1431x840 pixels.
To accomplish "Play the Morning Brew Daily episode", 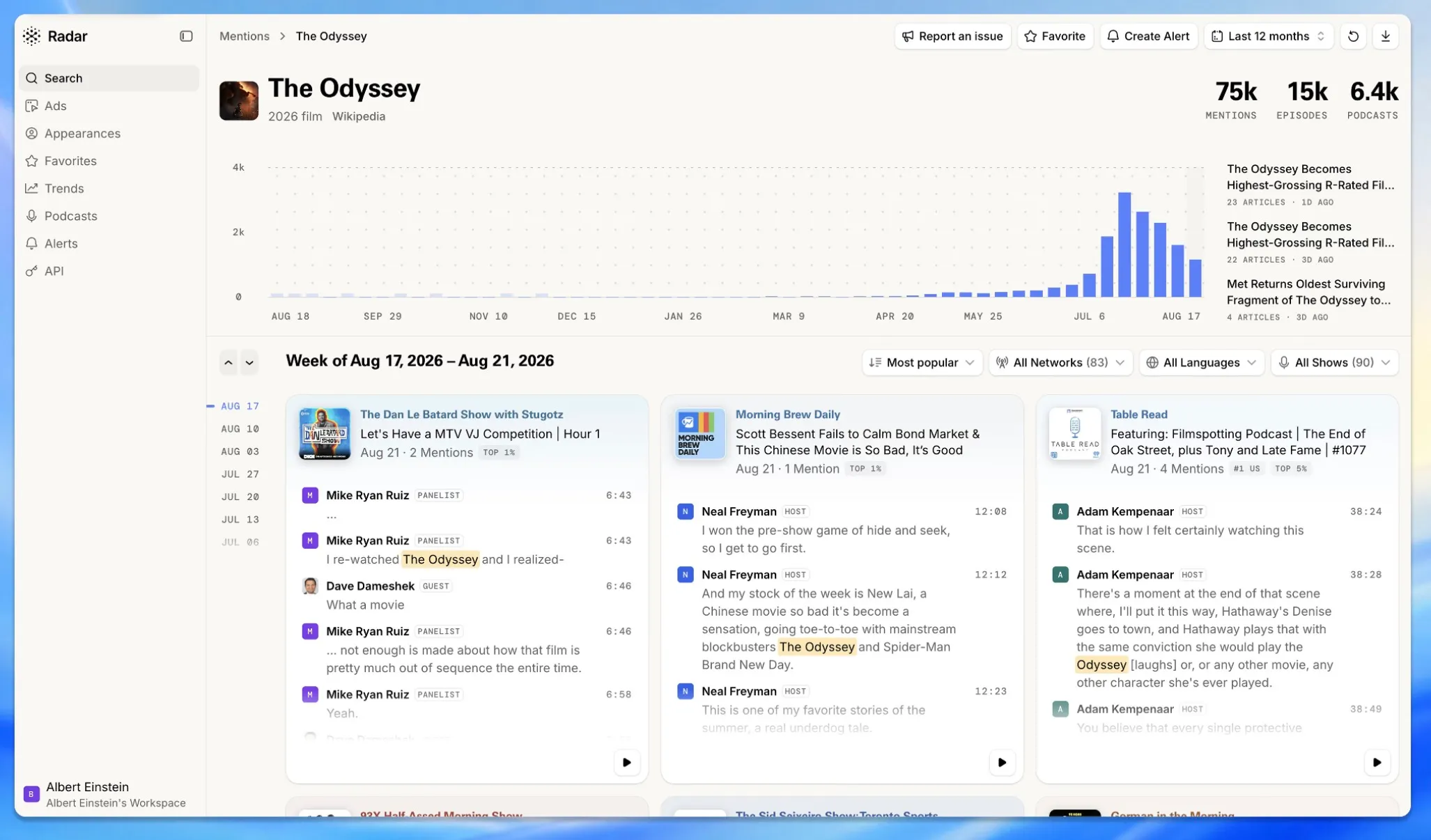I will tap(1002, 762).
